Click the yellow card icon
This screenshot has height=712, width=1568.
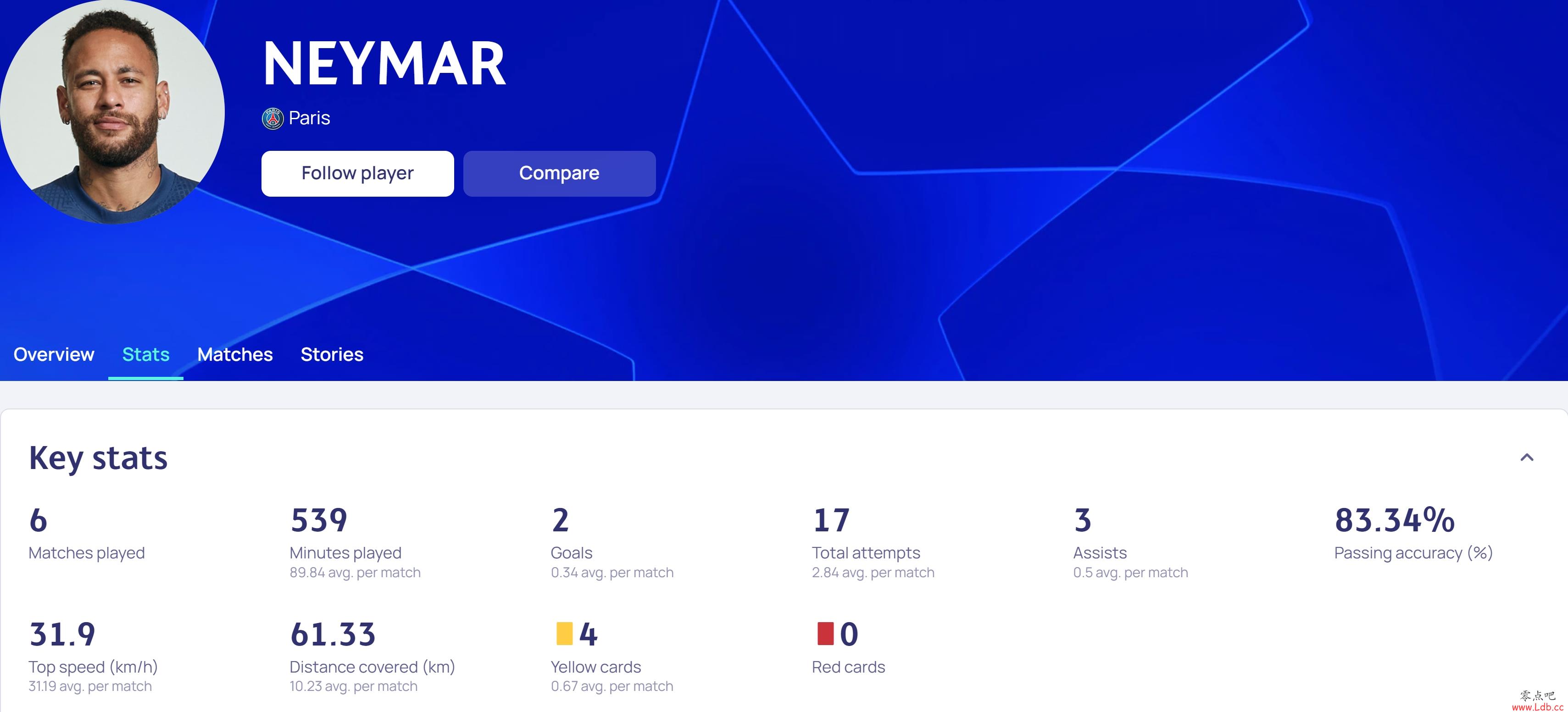(564, 634)
